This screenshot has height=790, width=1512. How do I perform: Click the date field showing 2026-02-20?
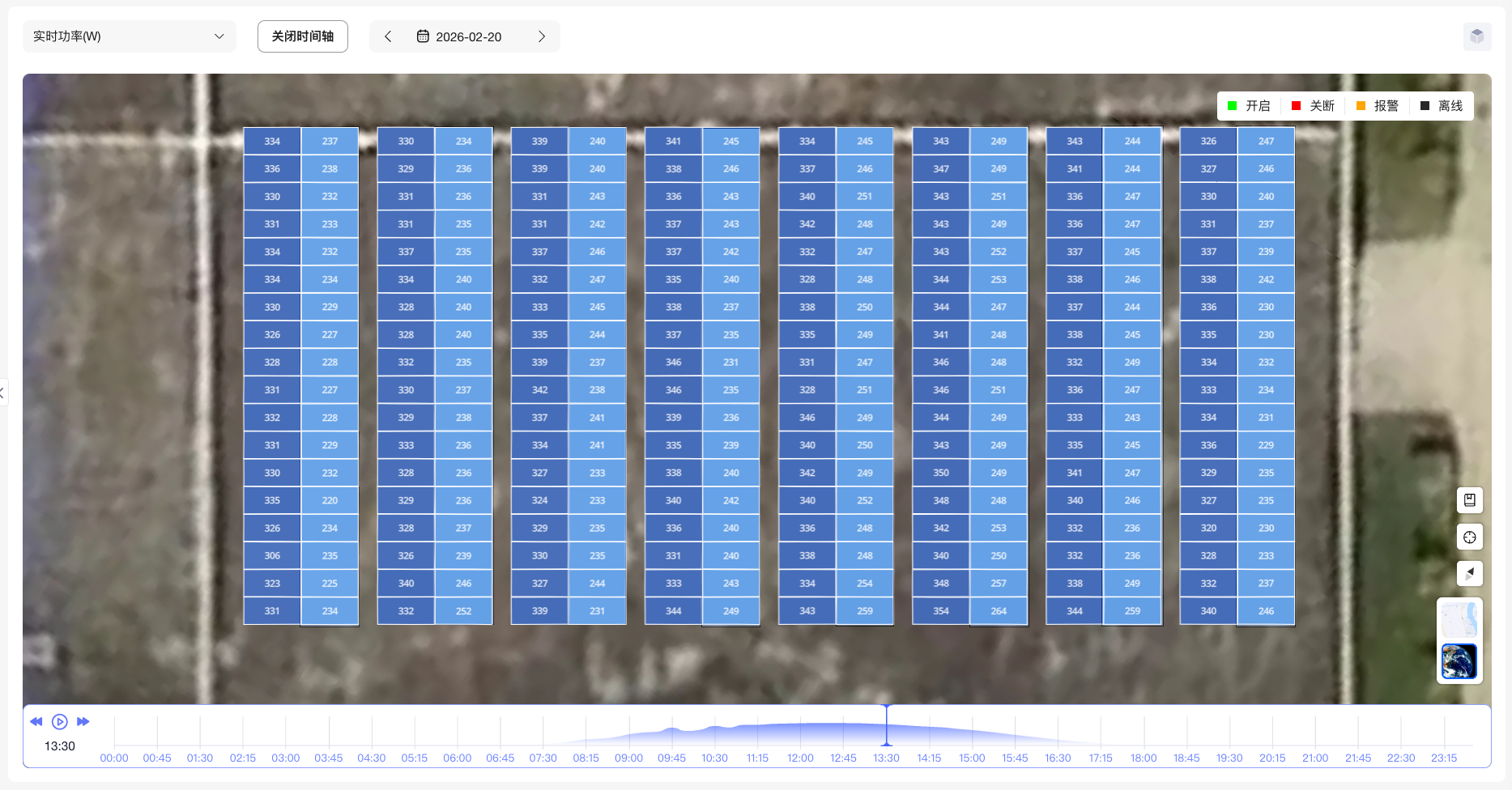point(468,36)
